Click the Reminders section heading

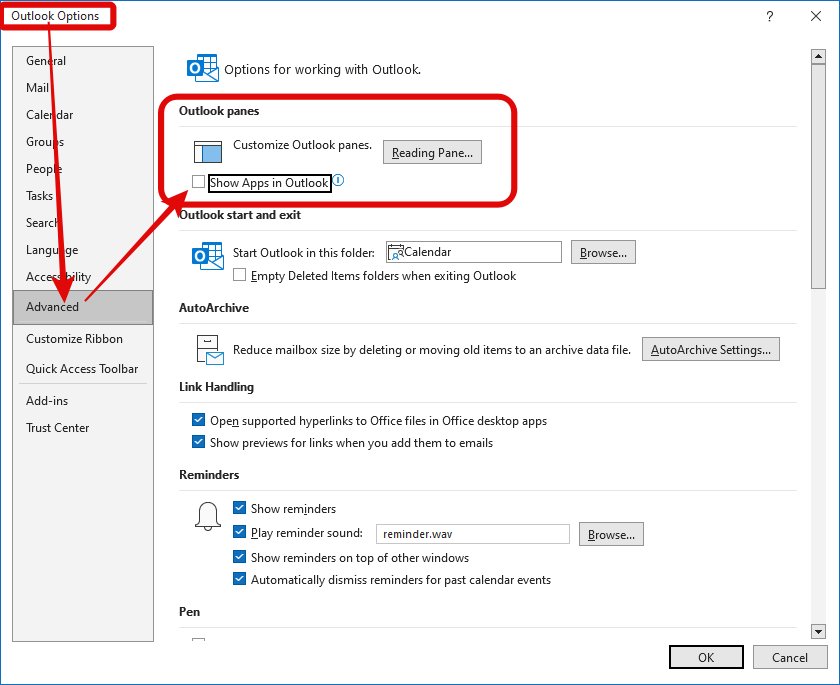(x=209, y=475)
